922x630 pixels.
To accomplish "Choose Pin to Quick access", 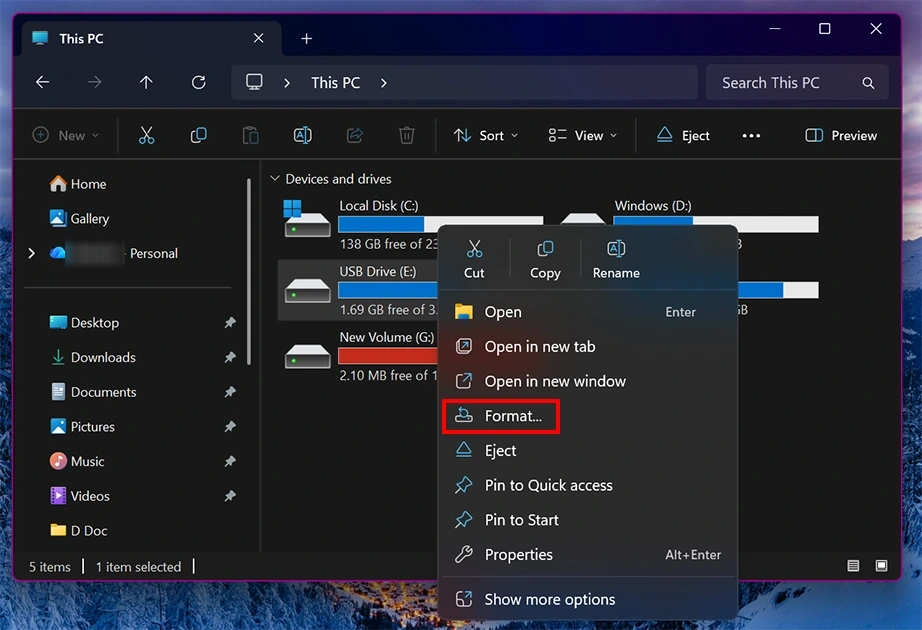I will click(x=588, y=485).
